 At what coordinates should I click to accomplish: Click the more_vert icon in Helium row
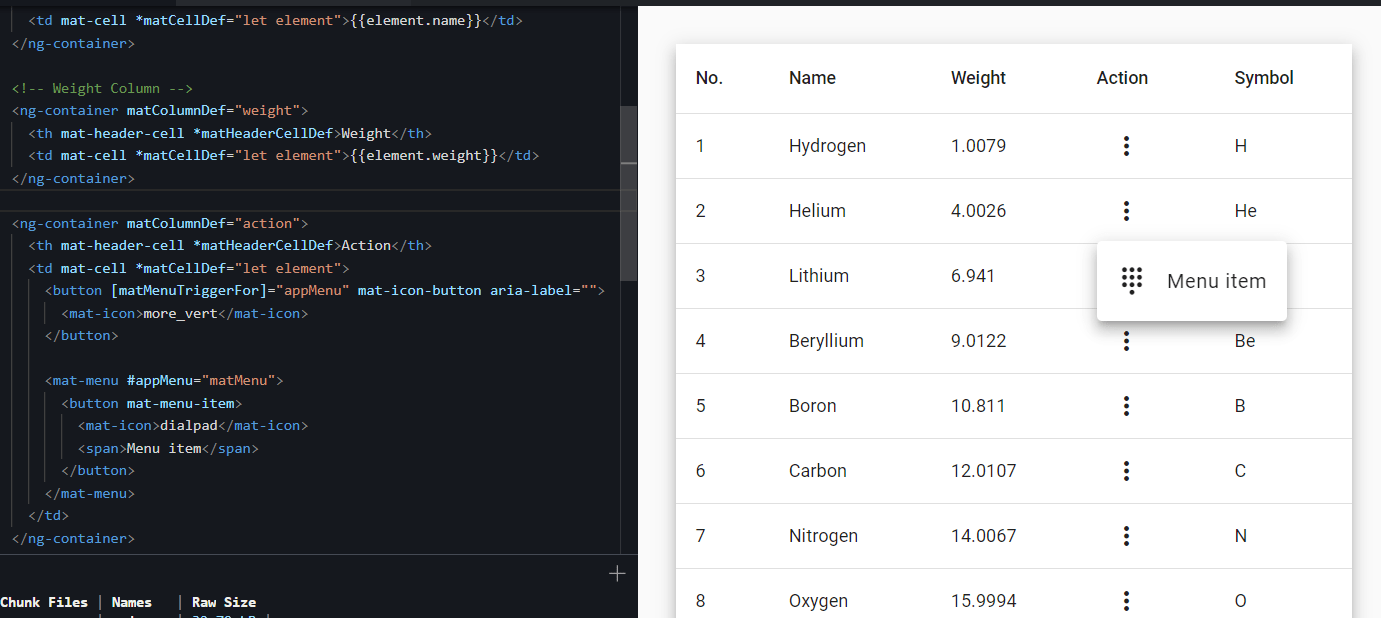pos(1126,211)
